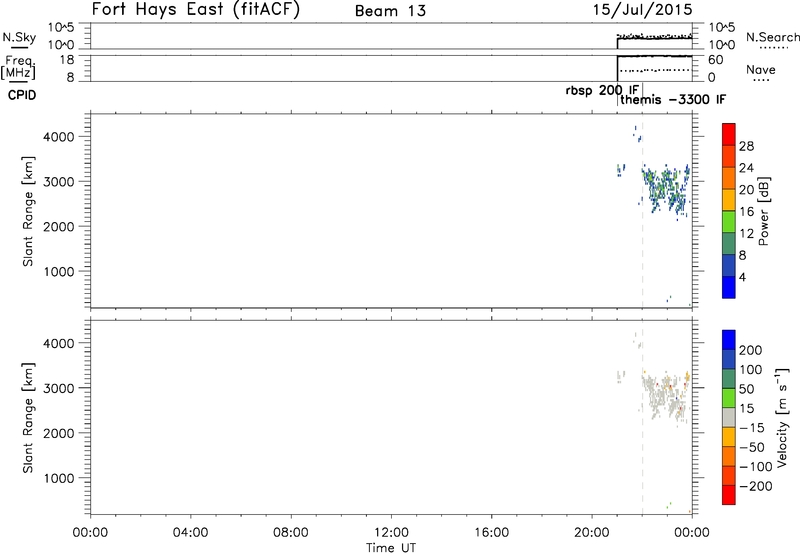Click the 'CPID' label

click(22, 95)
